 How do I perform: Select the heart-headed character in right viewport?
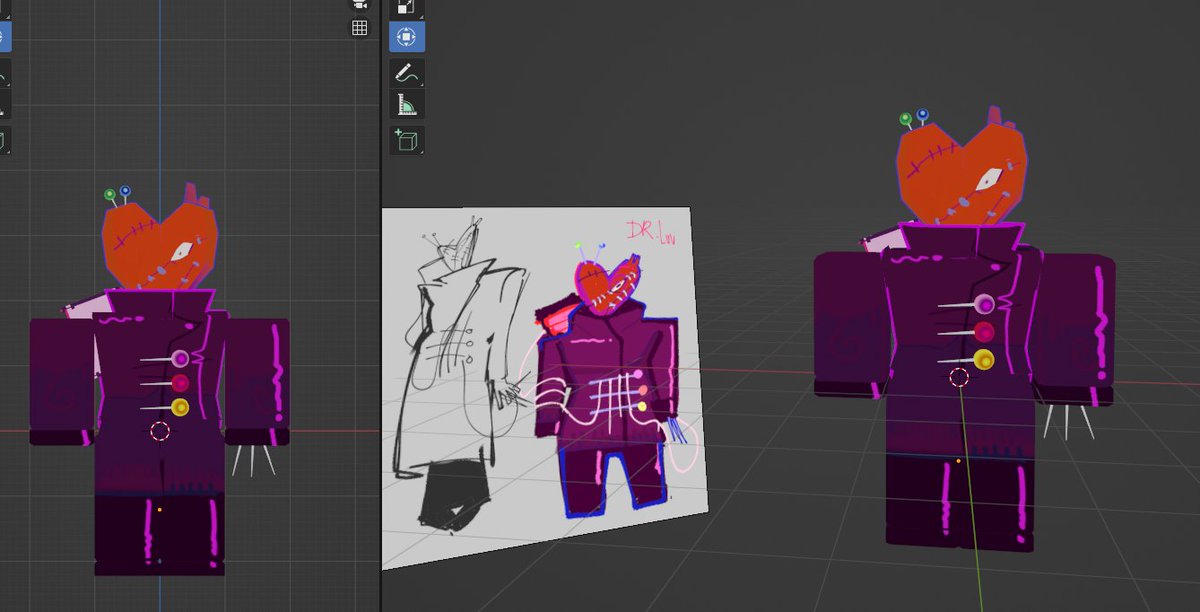[x=962, y=330]
